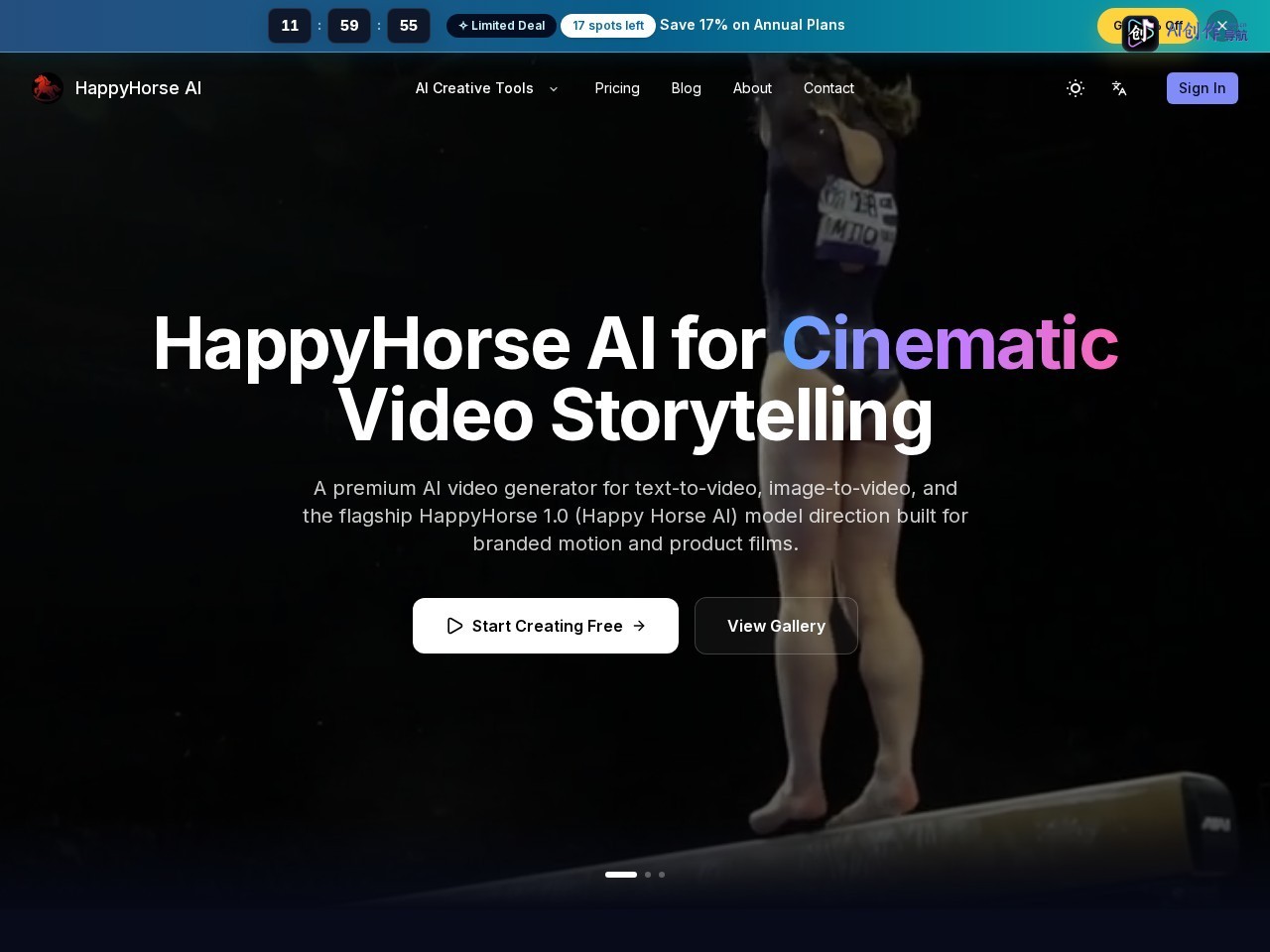Toggle the light/dark theme sun icon
The image size is (1270, 952).
click(1075, 88)
